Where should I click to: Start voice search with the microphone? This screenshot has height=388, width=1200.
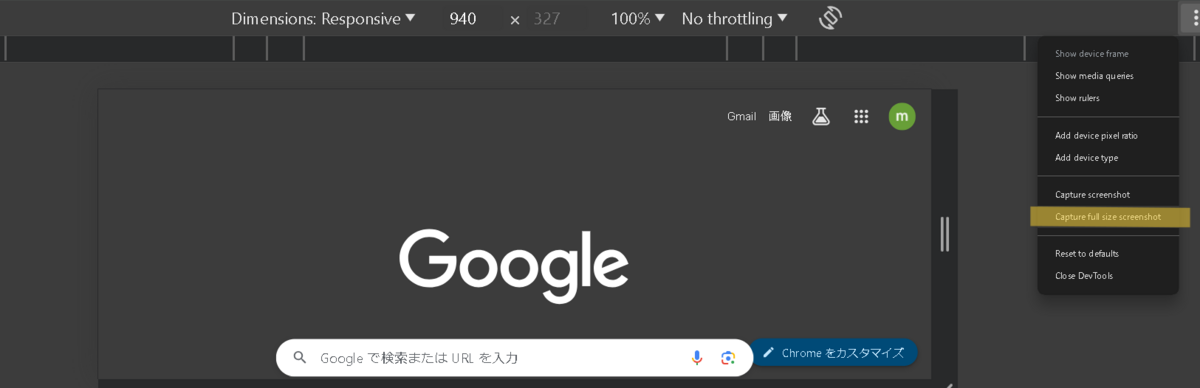[697, 357]
